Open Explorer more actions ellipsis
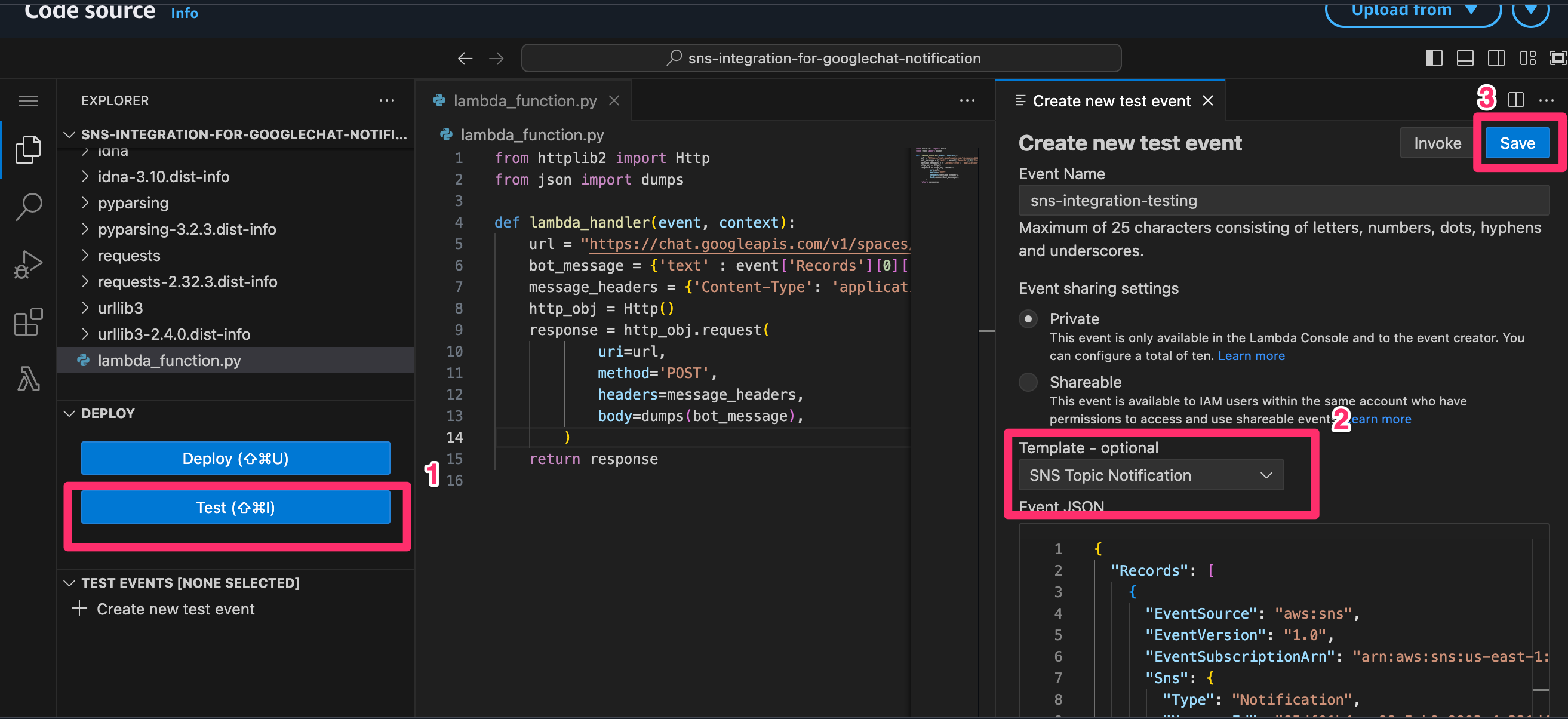Viewport: 1568px width, 719px height. [387, 100]
